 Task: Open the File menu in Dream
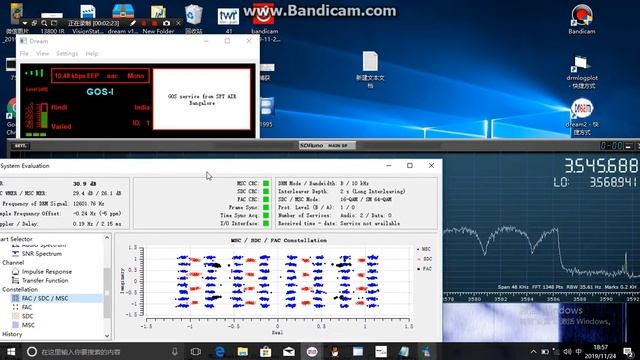[24, 53]
